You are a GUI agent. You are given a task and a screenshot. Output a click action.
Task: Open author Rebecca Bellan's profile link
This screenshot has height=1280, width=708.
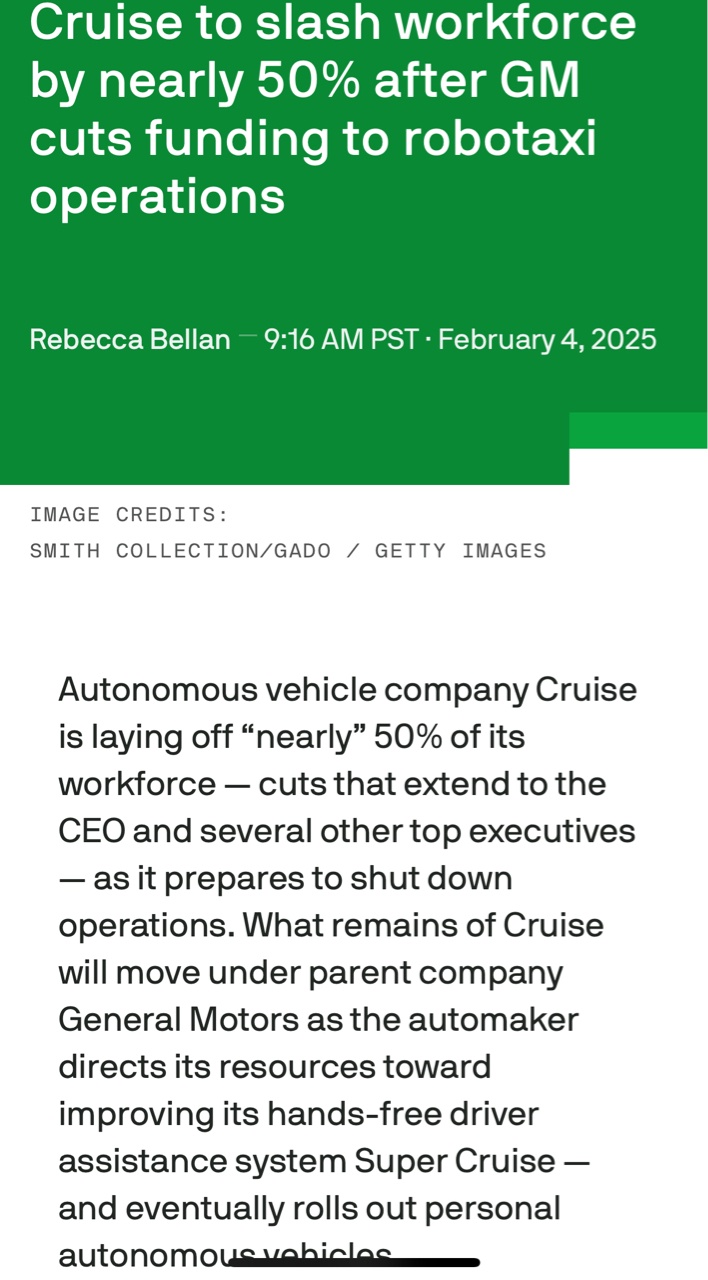130,339
